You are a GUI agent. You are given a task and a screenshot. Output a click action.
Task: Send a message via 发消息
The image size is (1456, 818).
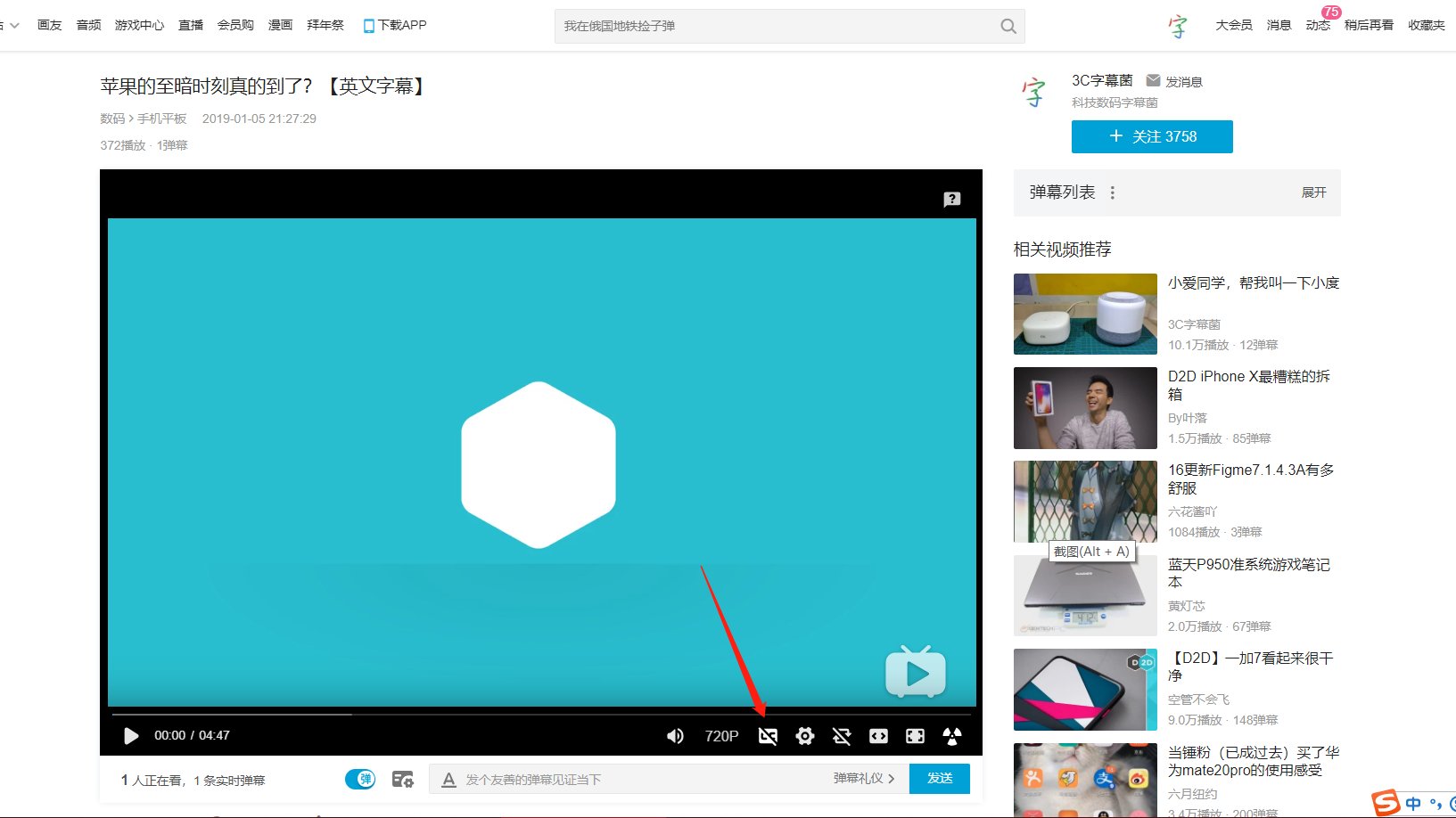[x=1174, y=81]
